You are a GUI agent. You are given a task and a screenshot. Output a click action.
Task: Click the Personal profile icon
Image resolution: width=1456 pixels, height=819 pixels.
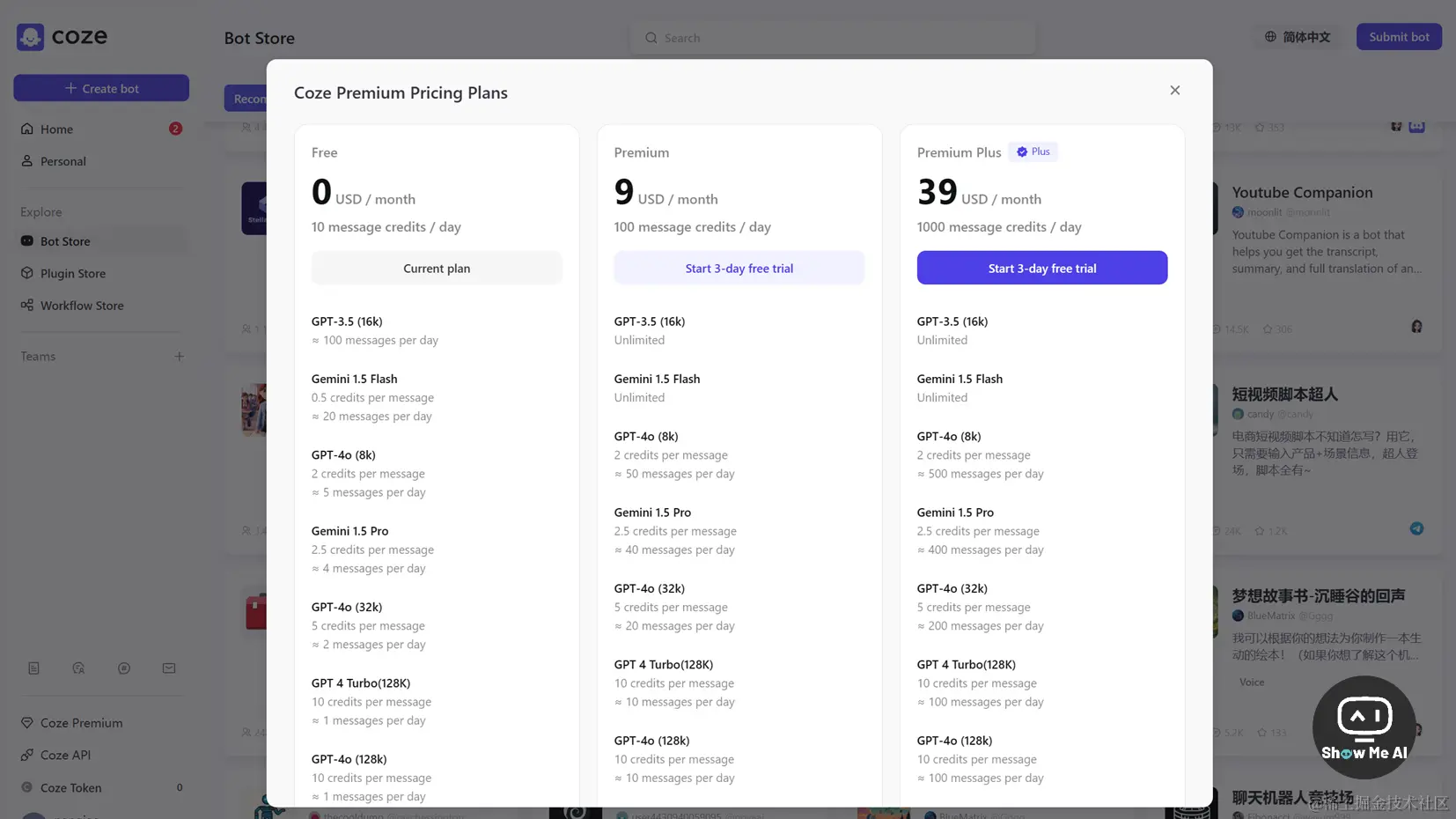coord(27,161)
